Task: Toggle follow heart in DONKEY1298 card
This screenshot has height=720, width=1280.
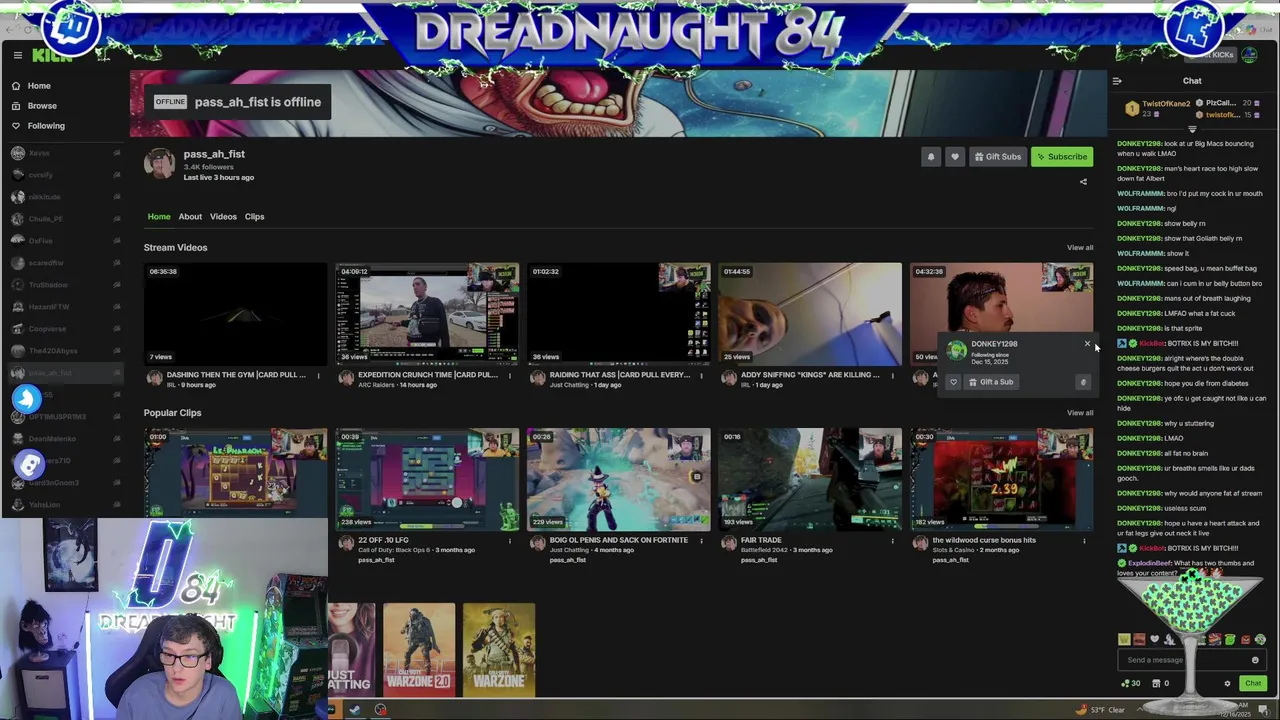Action: (x=953, y=382)
